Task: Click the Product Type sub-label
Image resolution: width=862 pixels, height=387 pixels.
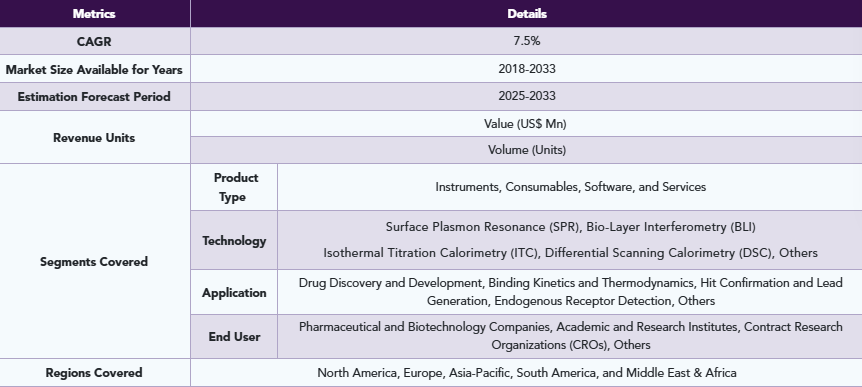Action: (235, 187)
